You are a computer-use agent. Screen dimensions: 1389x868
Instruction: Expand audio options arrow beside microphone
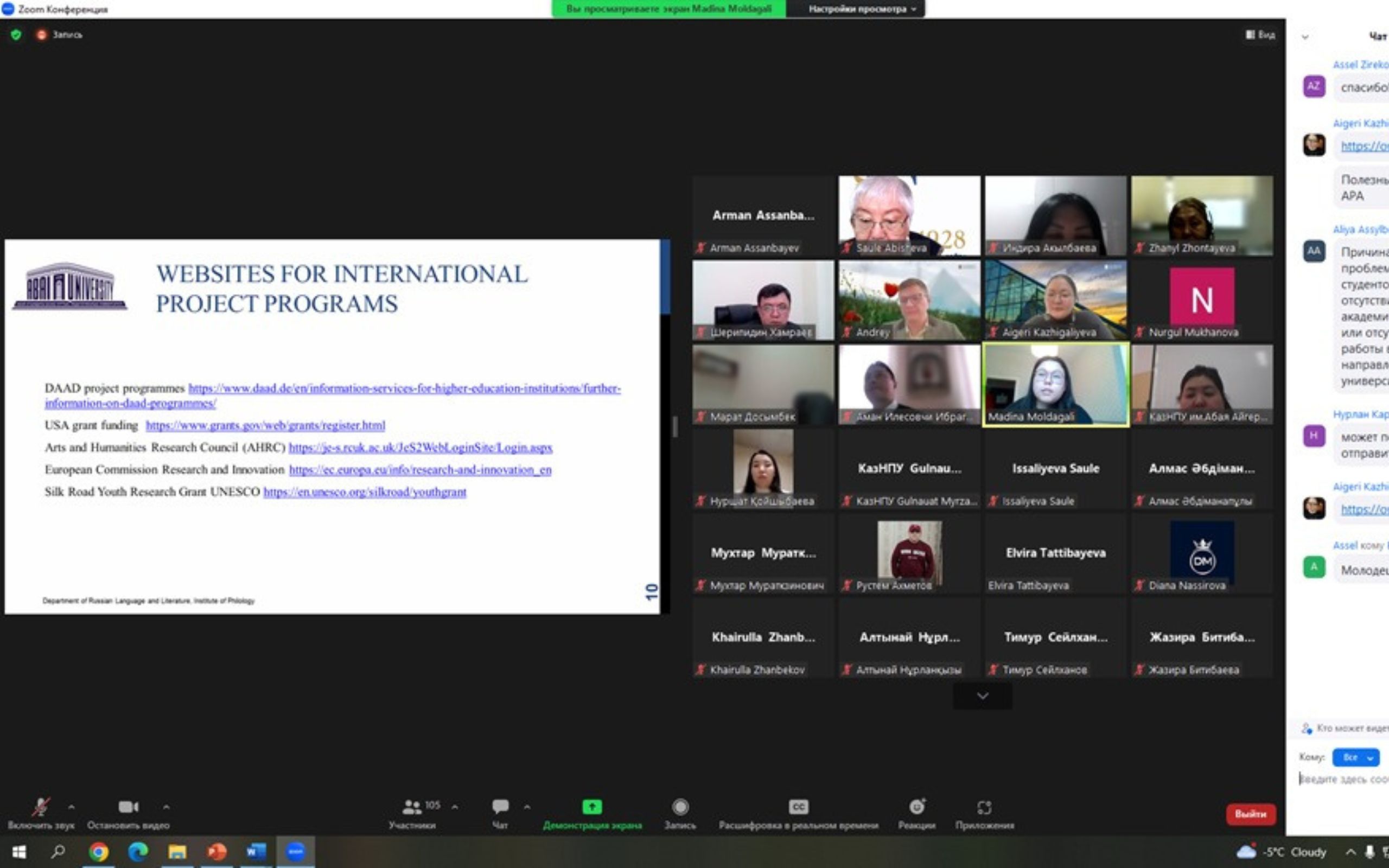coord(71,807)
